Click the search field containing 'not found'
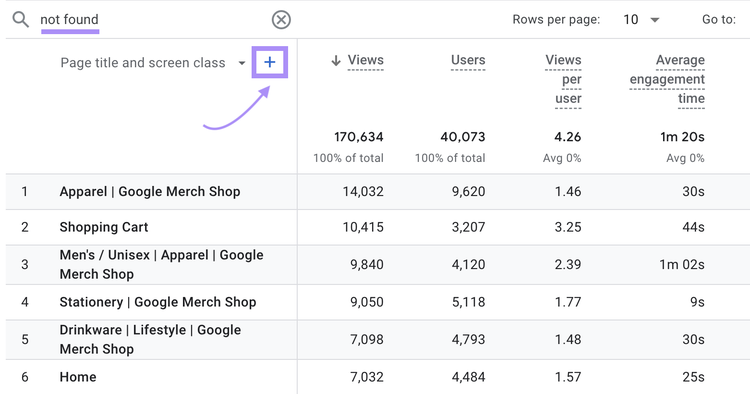The width and height of the screenshot is (750, 394). click(151, 20)
